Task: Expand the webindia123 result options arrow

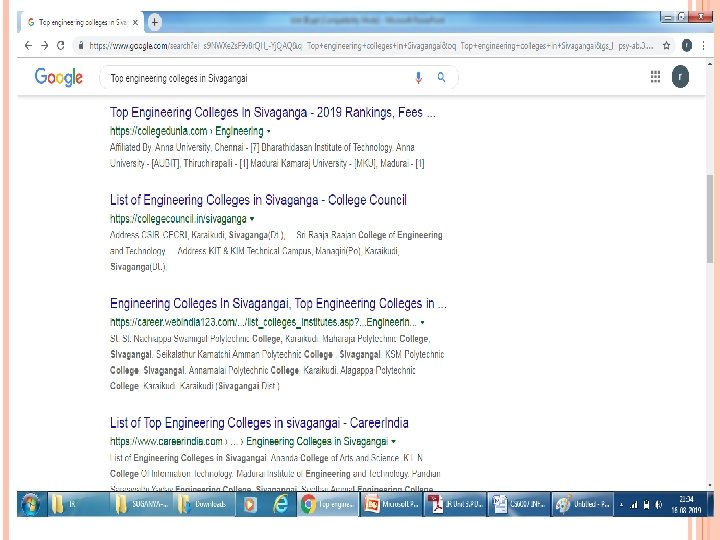Action: click(x=422, y=323)
